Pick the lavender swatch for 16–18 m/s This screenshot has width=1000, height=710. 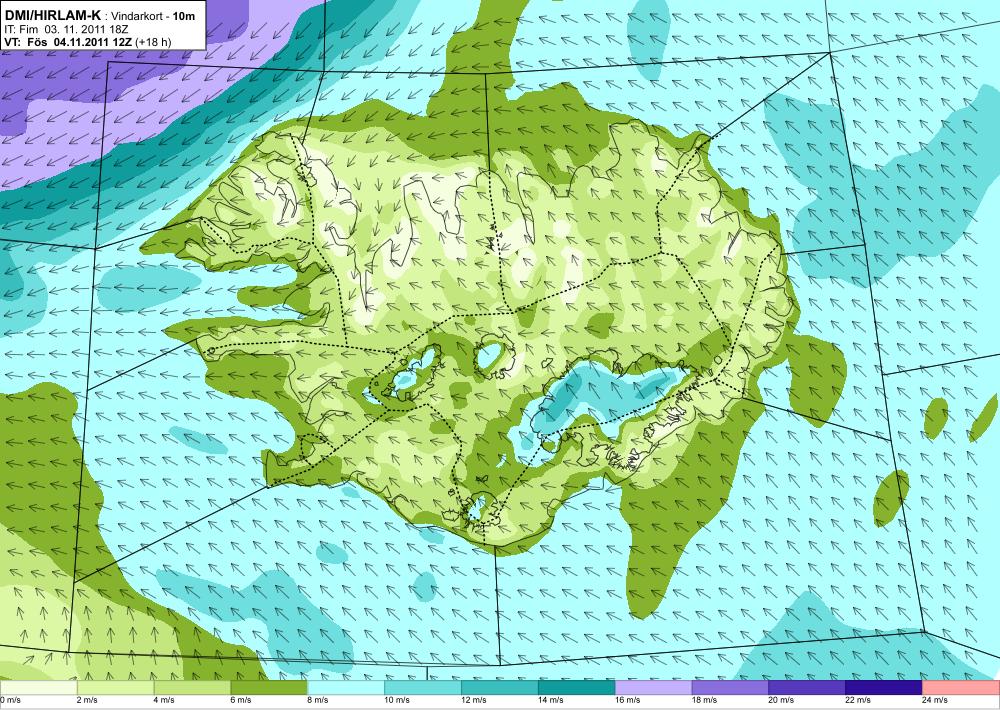coord(653,688)
